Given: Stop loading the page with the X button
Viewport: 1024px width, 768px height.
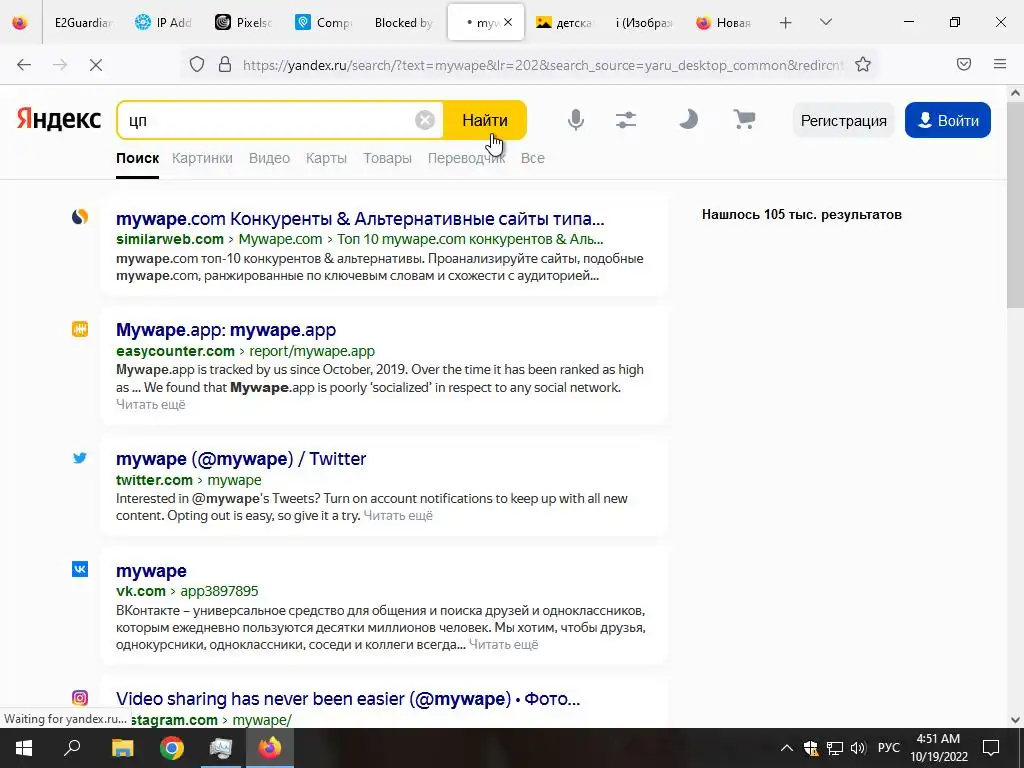Looking at the screenshot, I should tap(95, 65).
